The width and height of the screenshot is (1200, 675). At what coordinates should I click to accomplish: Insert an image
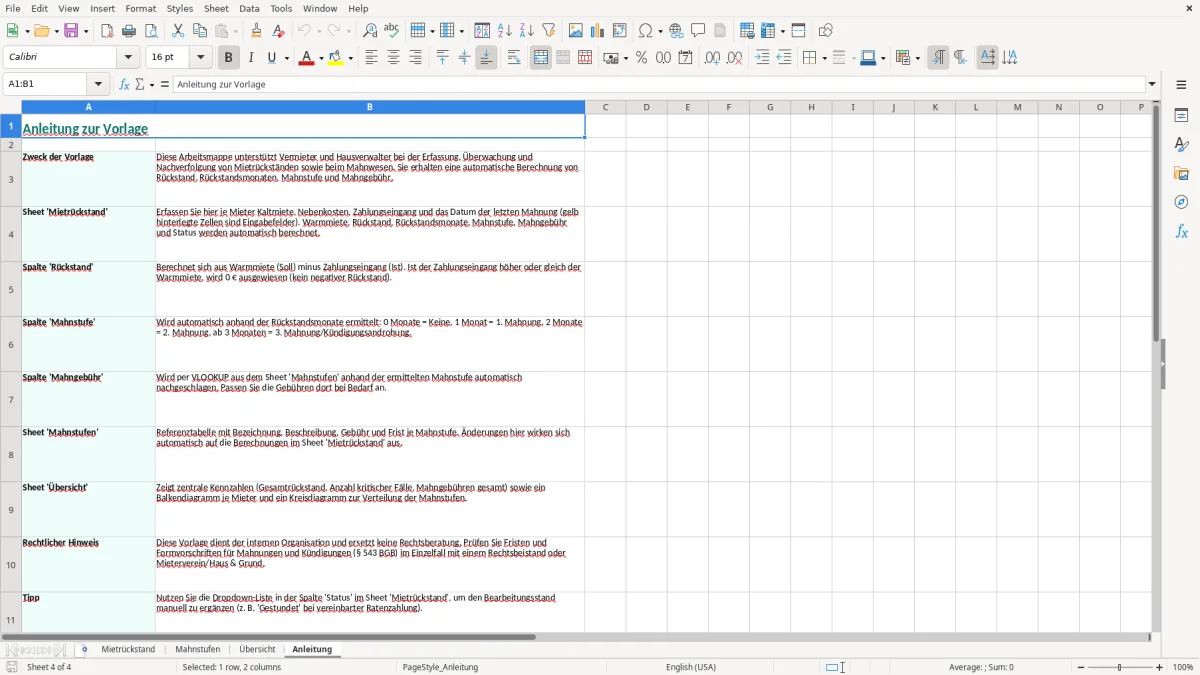576,31
